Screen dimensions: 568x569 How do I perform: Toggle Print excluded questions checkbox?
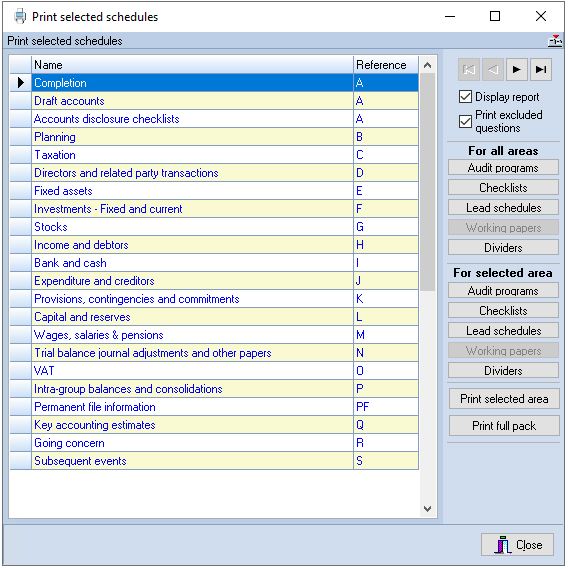pos(465,122)
